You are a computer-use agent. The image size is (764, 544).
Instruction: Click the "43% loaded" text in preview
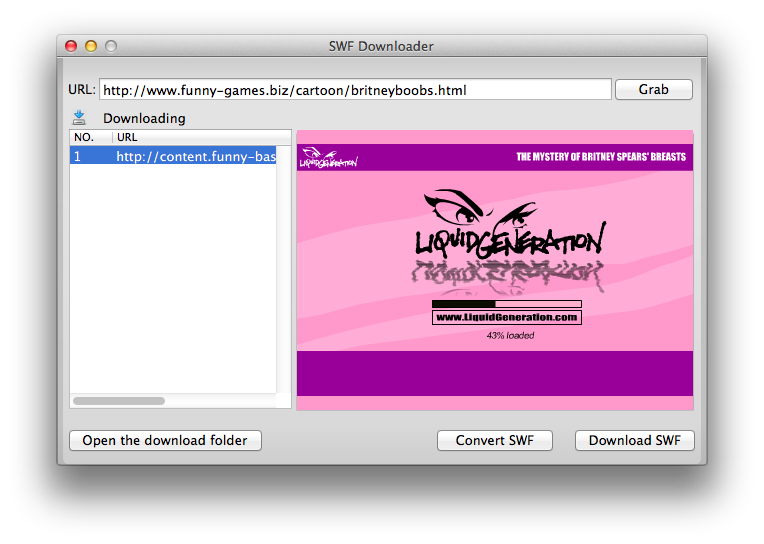click(x=510, y=335)
